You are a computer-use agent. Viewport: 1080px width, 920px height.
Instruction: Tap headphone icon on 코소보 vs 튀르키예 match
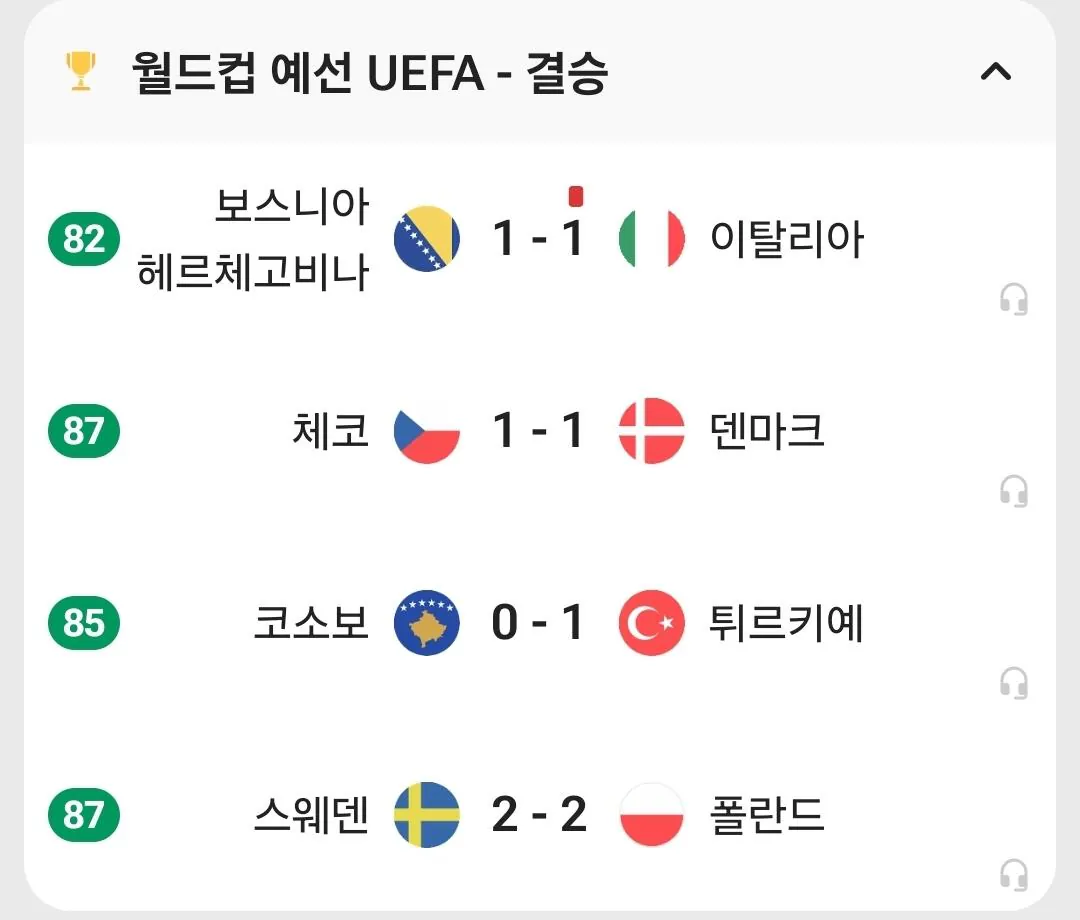1014,683
